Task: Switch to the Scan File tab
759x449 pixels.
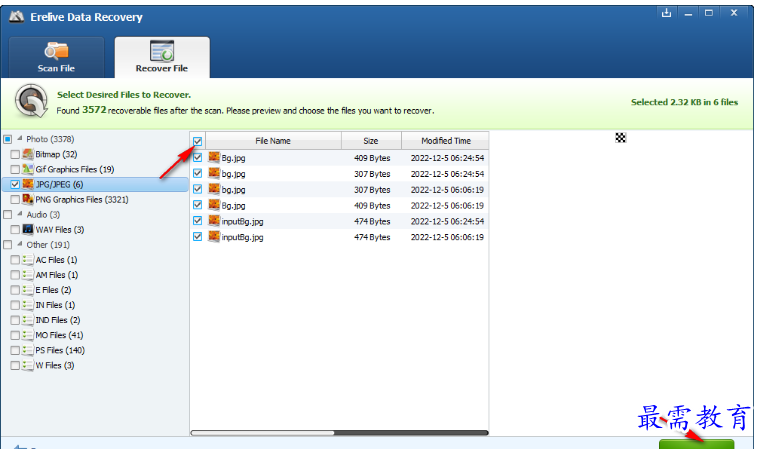Action: [x=56, y=57]
